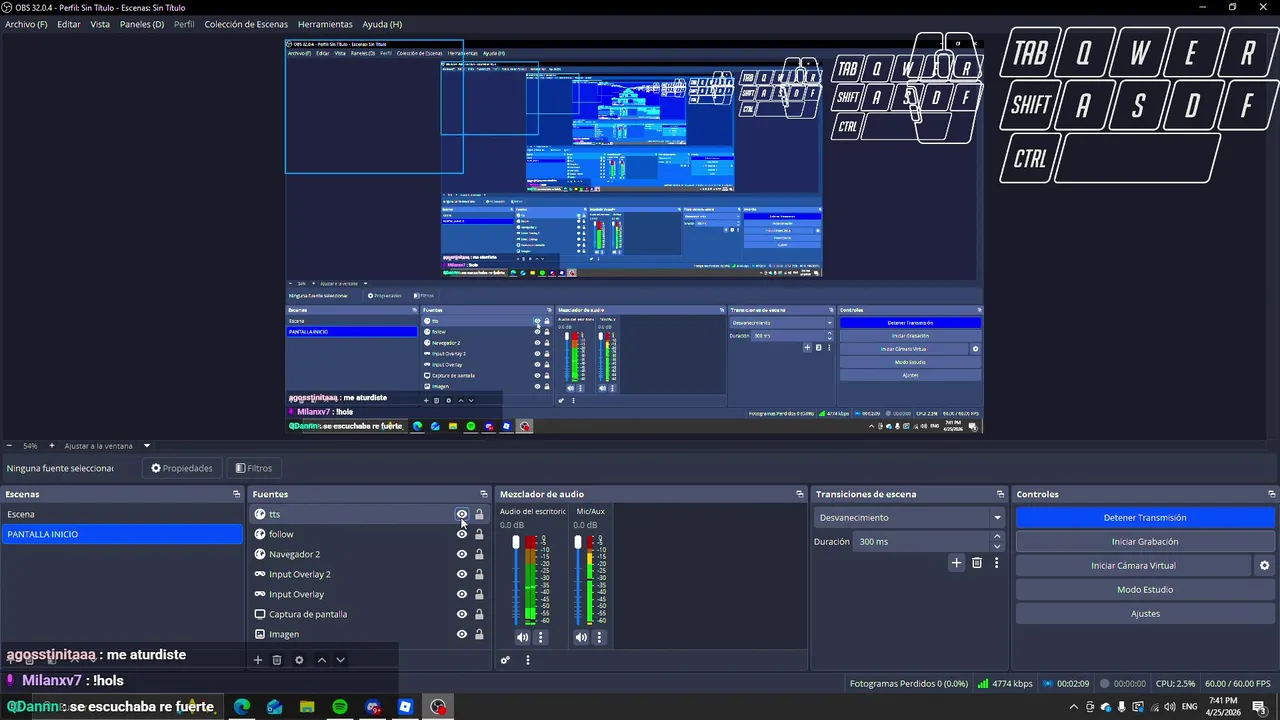The width and height of the screenshot is (1280, 720).
Task: Adjust the Mic/Aux volume fader
Action: [578, 543]
